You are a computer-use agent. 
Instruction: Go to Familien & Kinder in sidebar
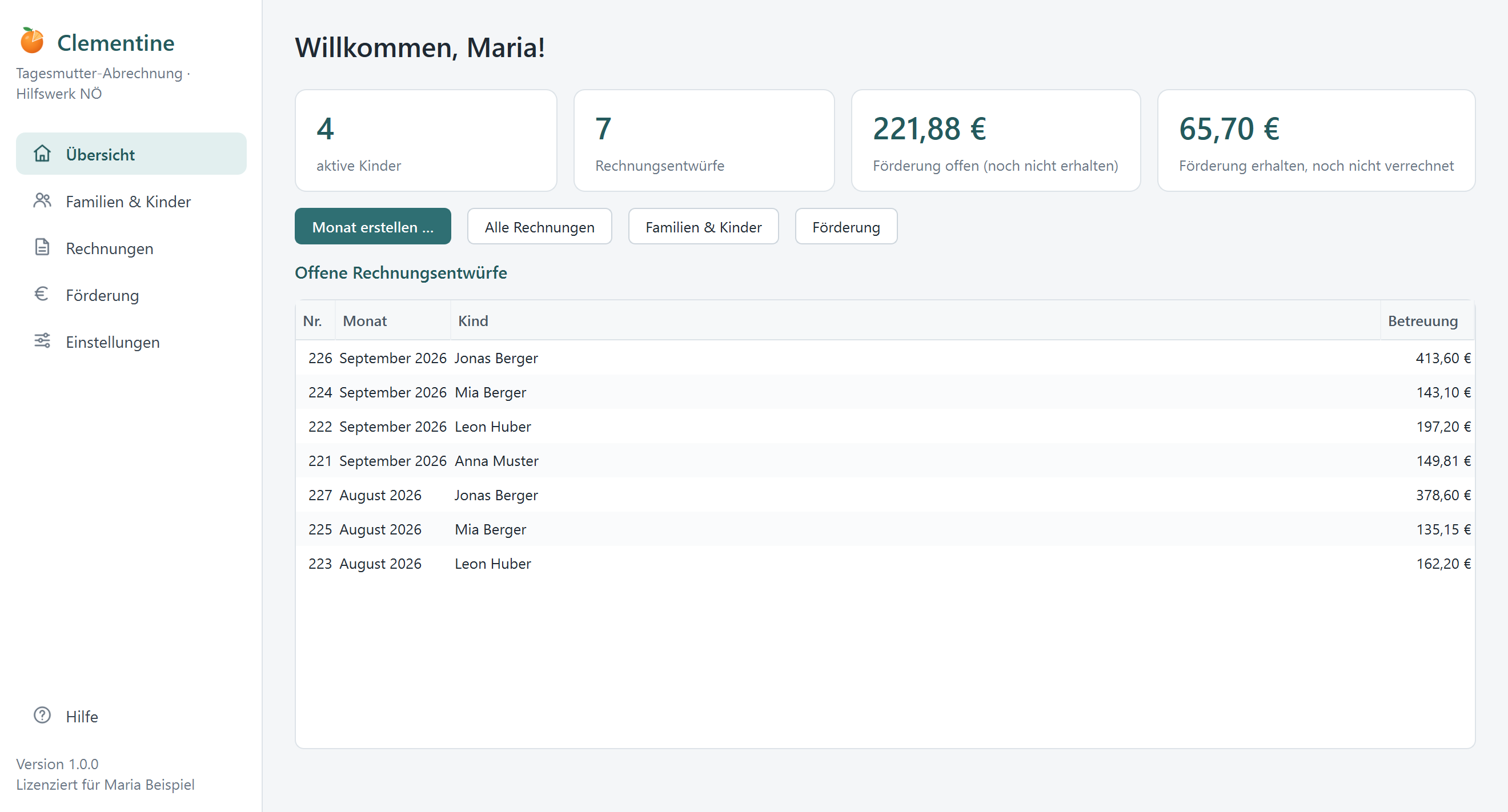(x=131, y=201)
